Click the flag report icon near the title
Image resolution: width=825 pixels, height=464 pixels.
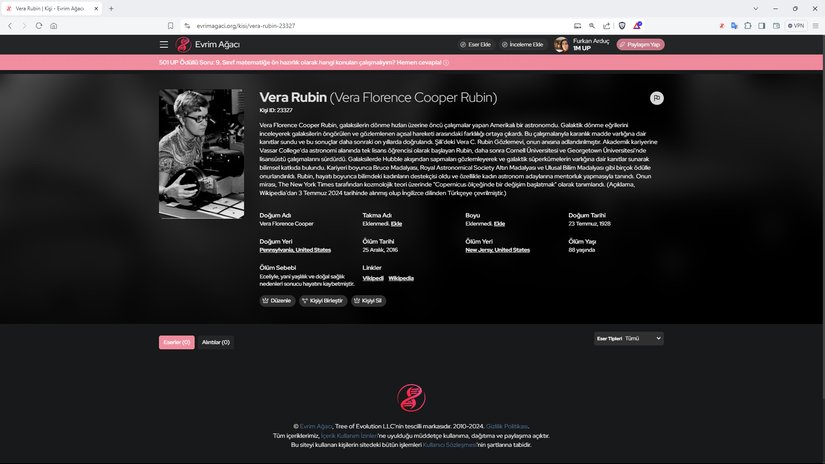pos(656,98)
